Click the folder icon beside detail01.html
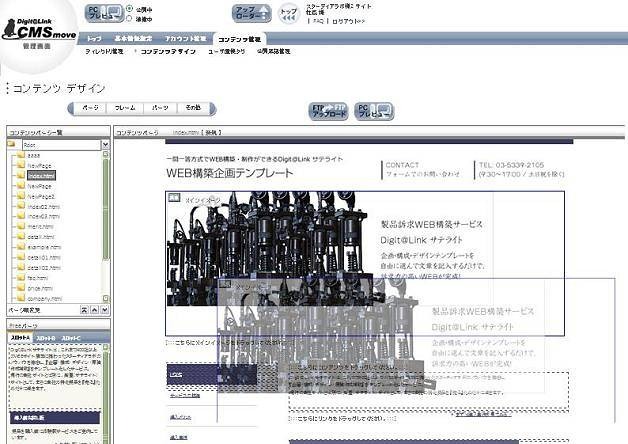The image size is (628, 444). click(x=21, y=257)
